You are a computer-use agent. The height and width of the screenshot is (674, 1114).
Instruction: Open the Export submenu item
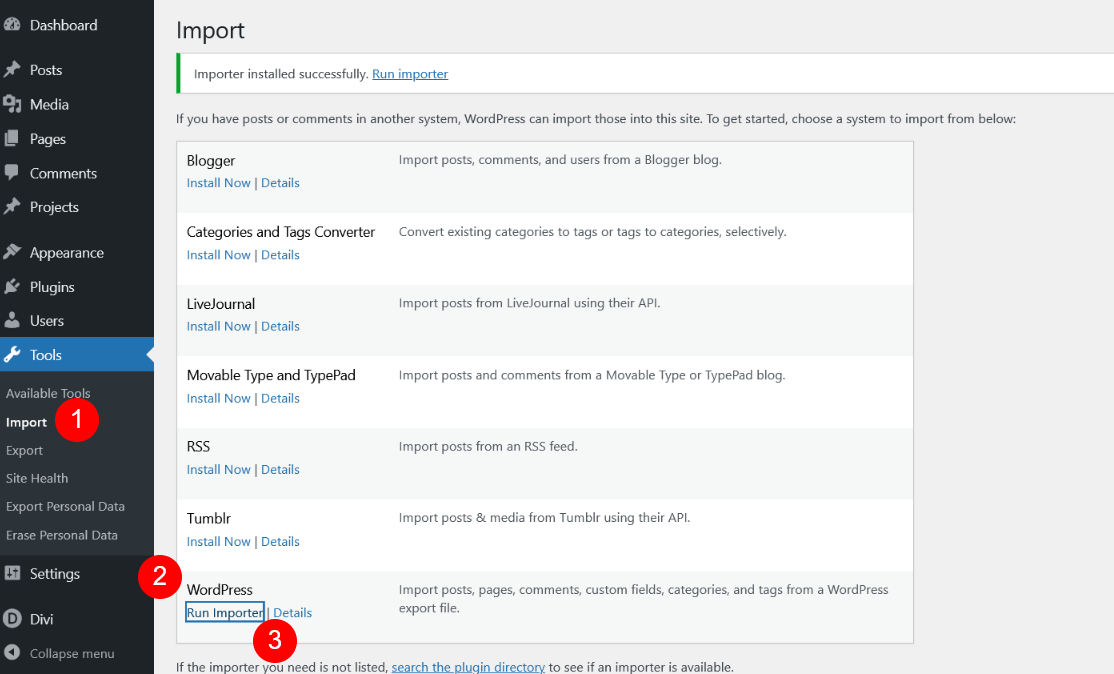[24, 450]
